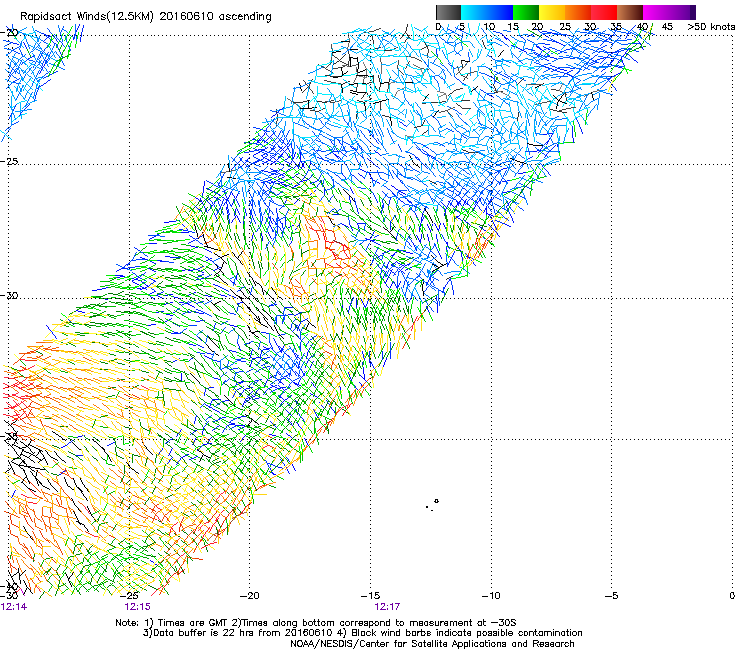Image resolution: width=740 pixels, height=650 pixels.
Task: Click the "-25" latitude label on left axis
Action: (9, 161)
